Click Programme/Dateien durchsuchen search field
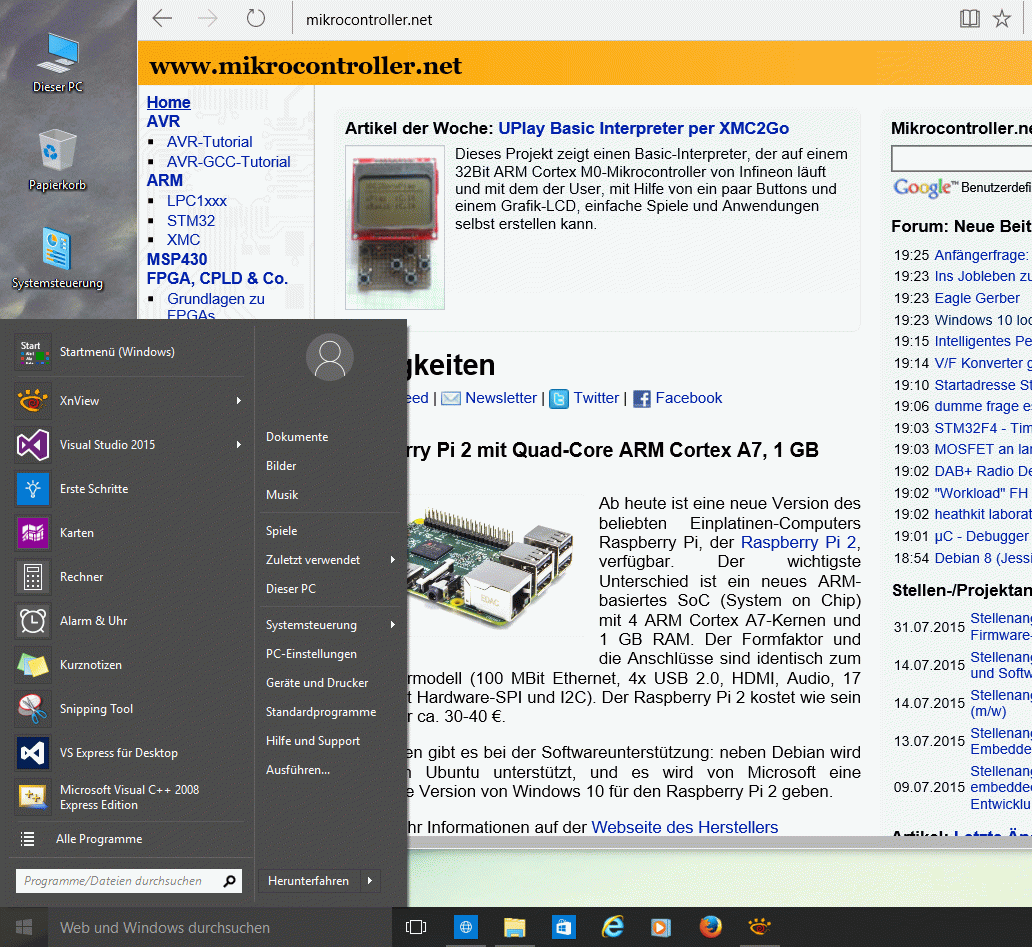This screenshot has height=947, width=1032. point(129,881)
